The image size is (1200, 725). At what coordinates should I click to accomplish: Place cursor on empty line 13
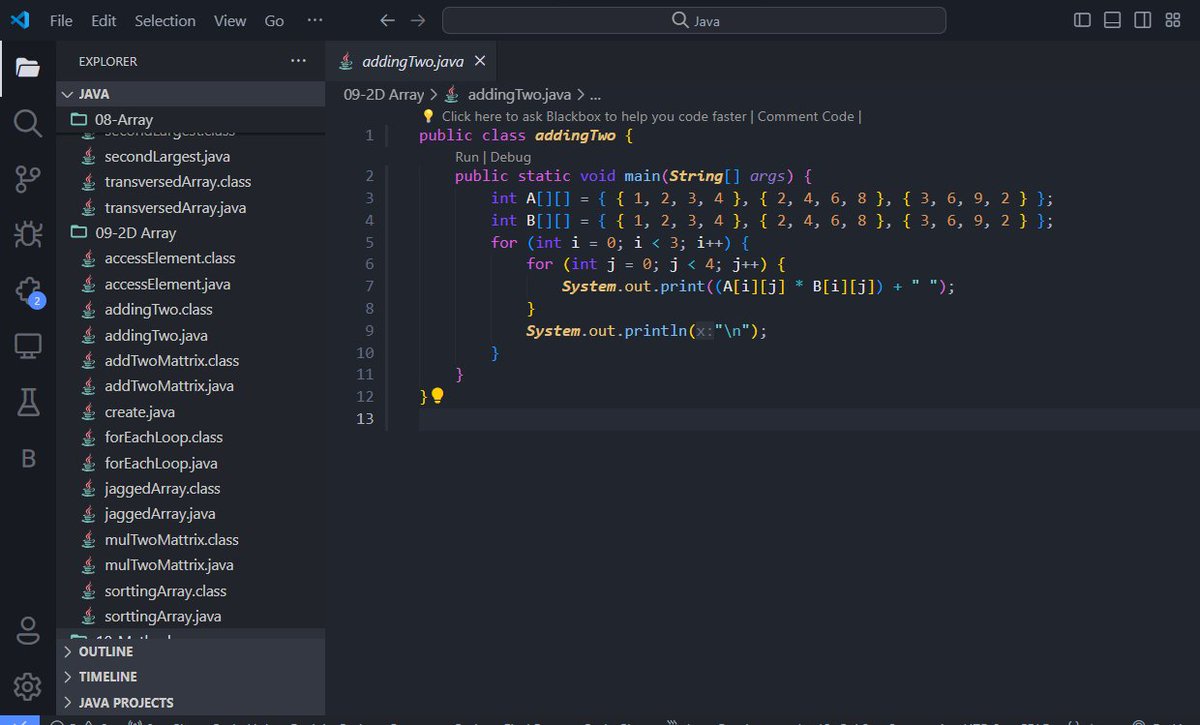point(808,419)
